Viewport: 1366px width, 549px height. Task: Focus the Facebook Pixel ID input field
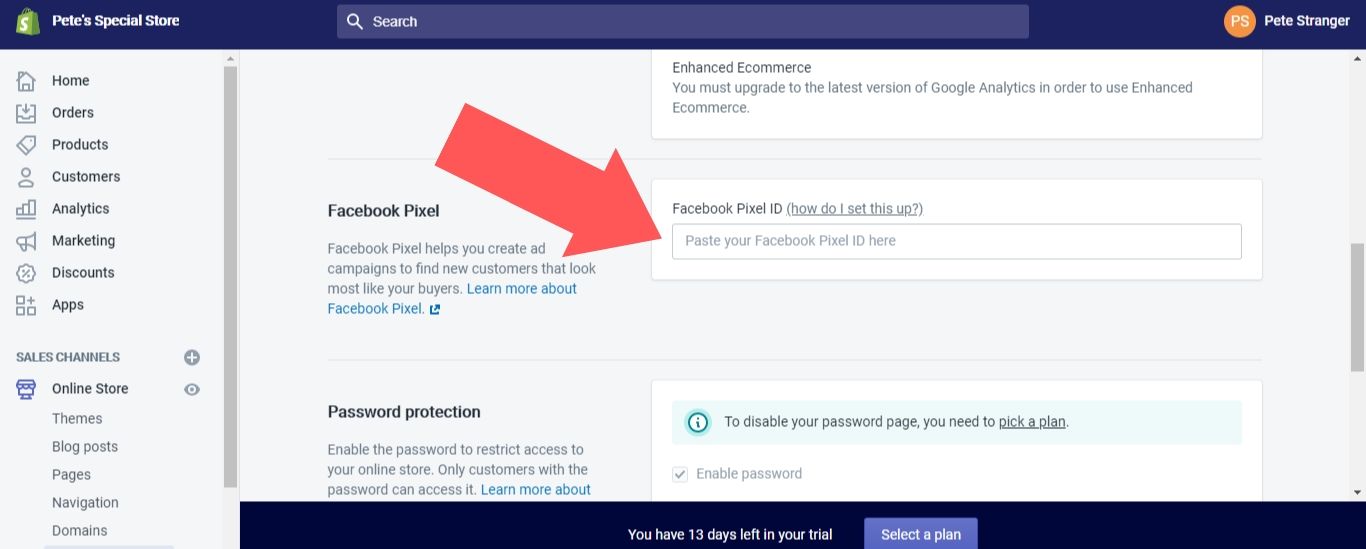pyautogui.click(x=957, y=241)
